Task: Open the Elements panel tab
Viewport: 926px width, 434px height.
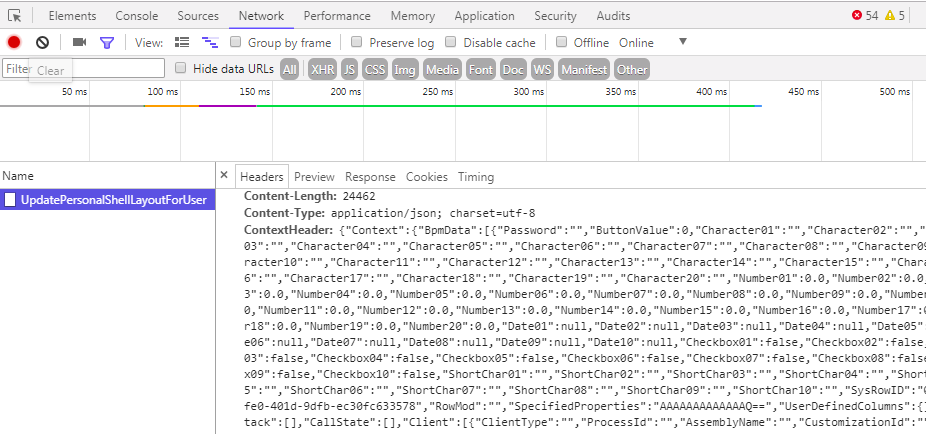Action: 72,16
